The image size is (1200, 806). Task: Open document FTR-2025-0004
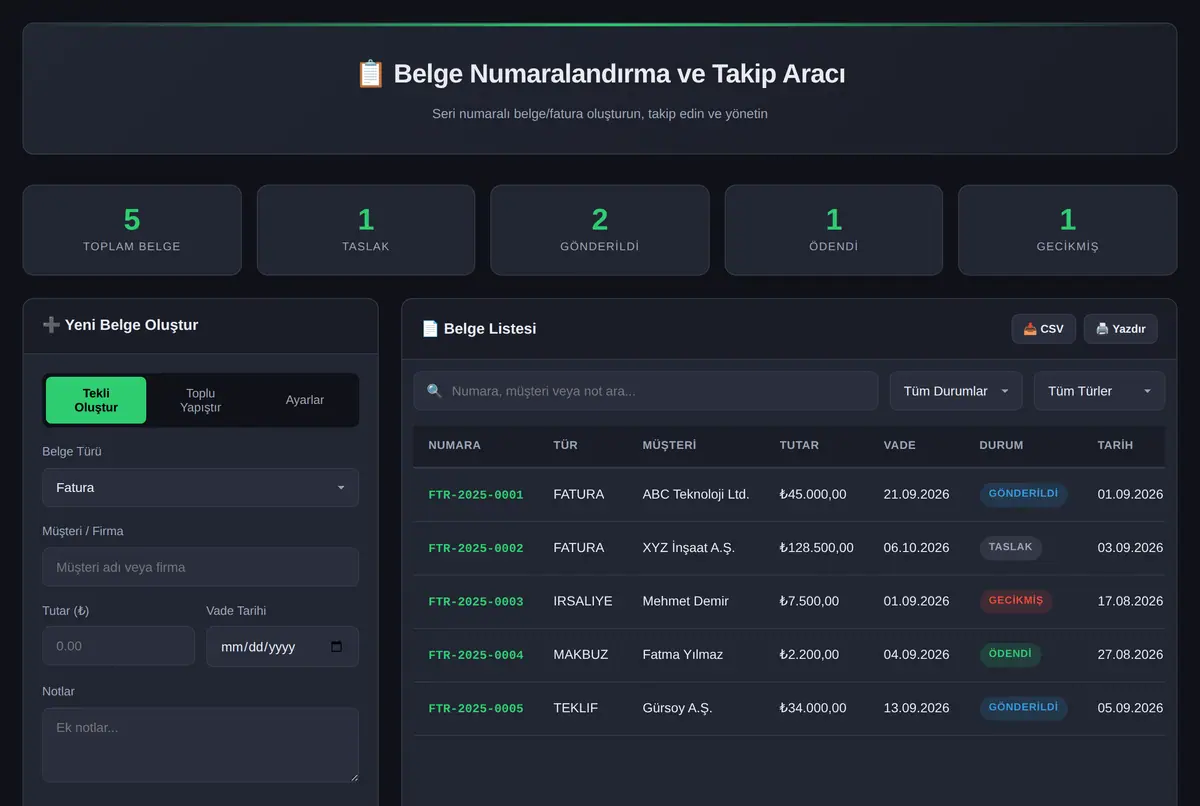click(x=476, y=655)
